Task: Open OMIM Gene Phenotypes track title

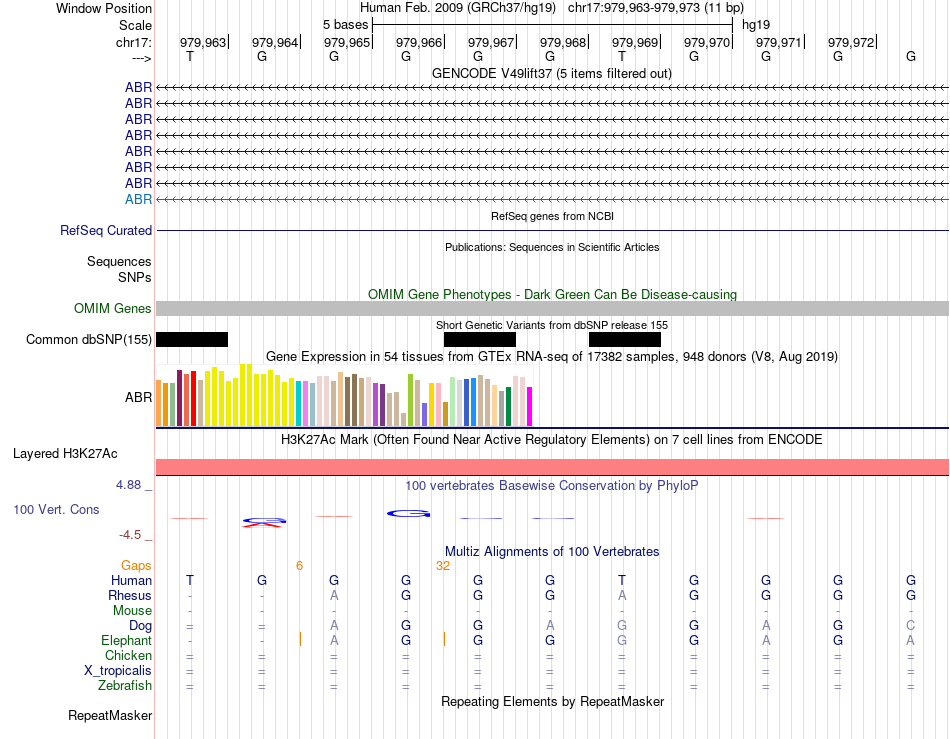Action: click(552, 294)
